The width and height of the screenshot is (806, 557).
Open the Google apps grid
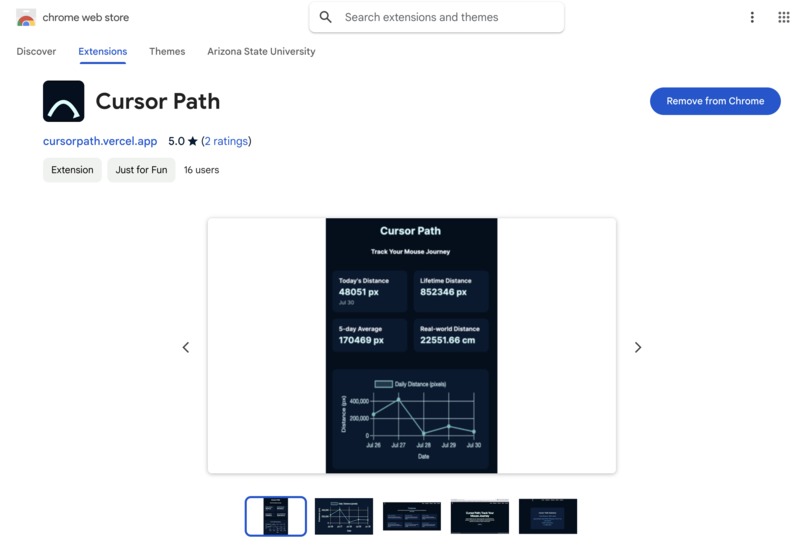point(783,17)
